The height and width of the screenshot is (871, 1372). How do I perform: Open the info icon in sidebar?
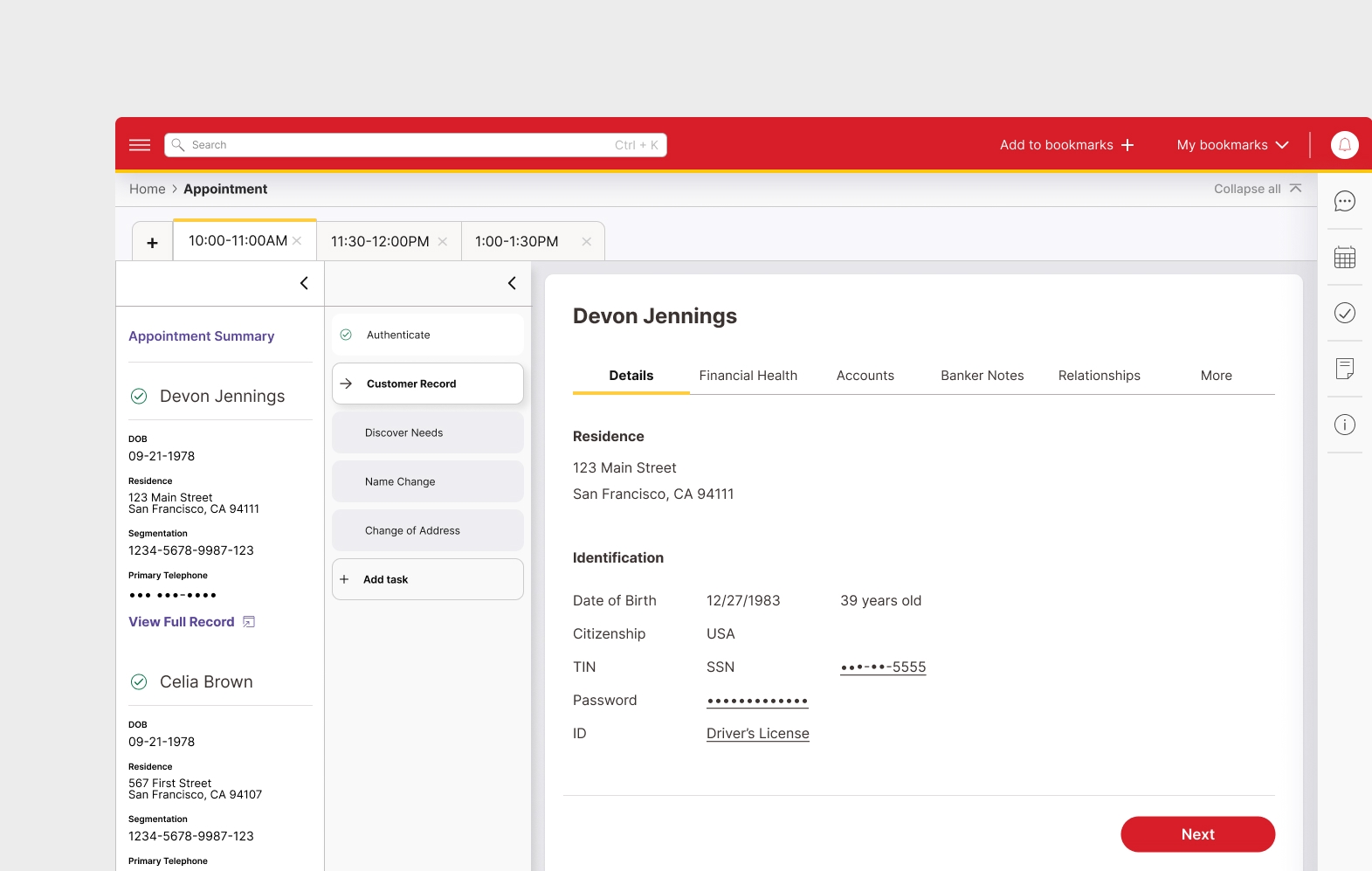pos(1344,425)
